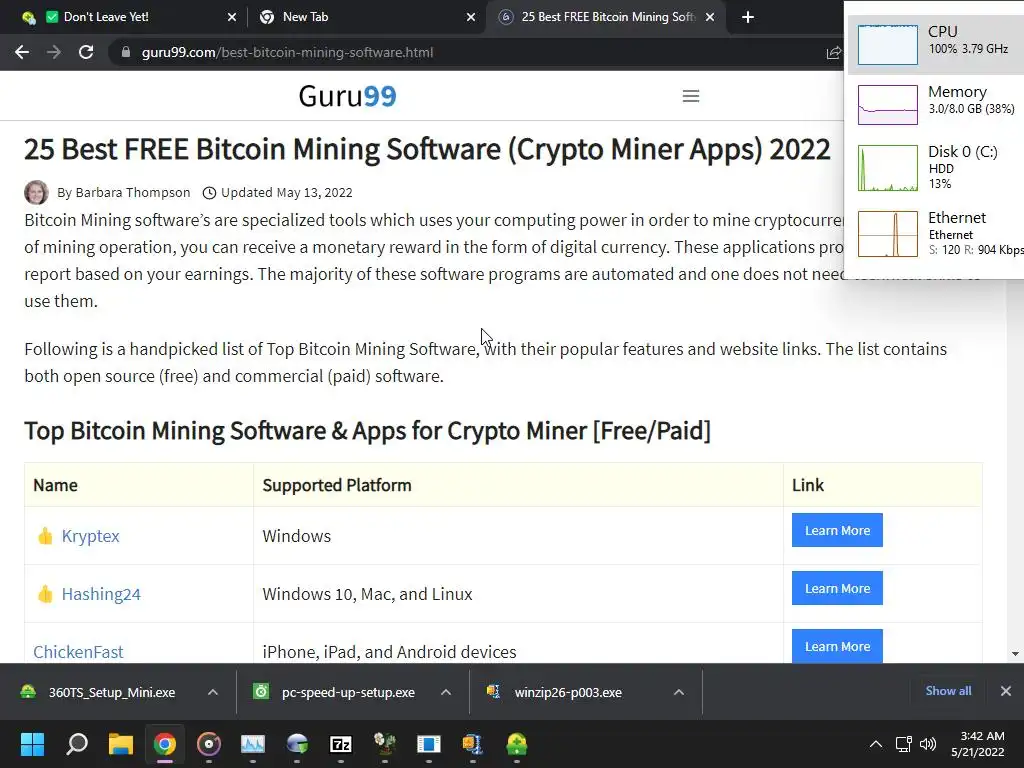1024x768 pixels.
Task: Click Show all downloads
Action: click(948, 691)
